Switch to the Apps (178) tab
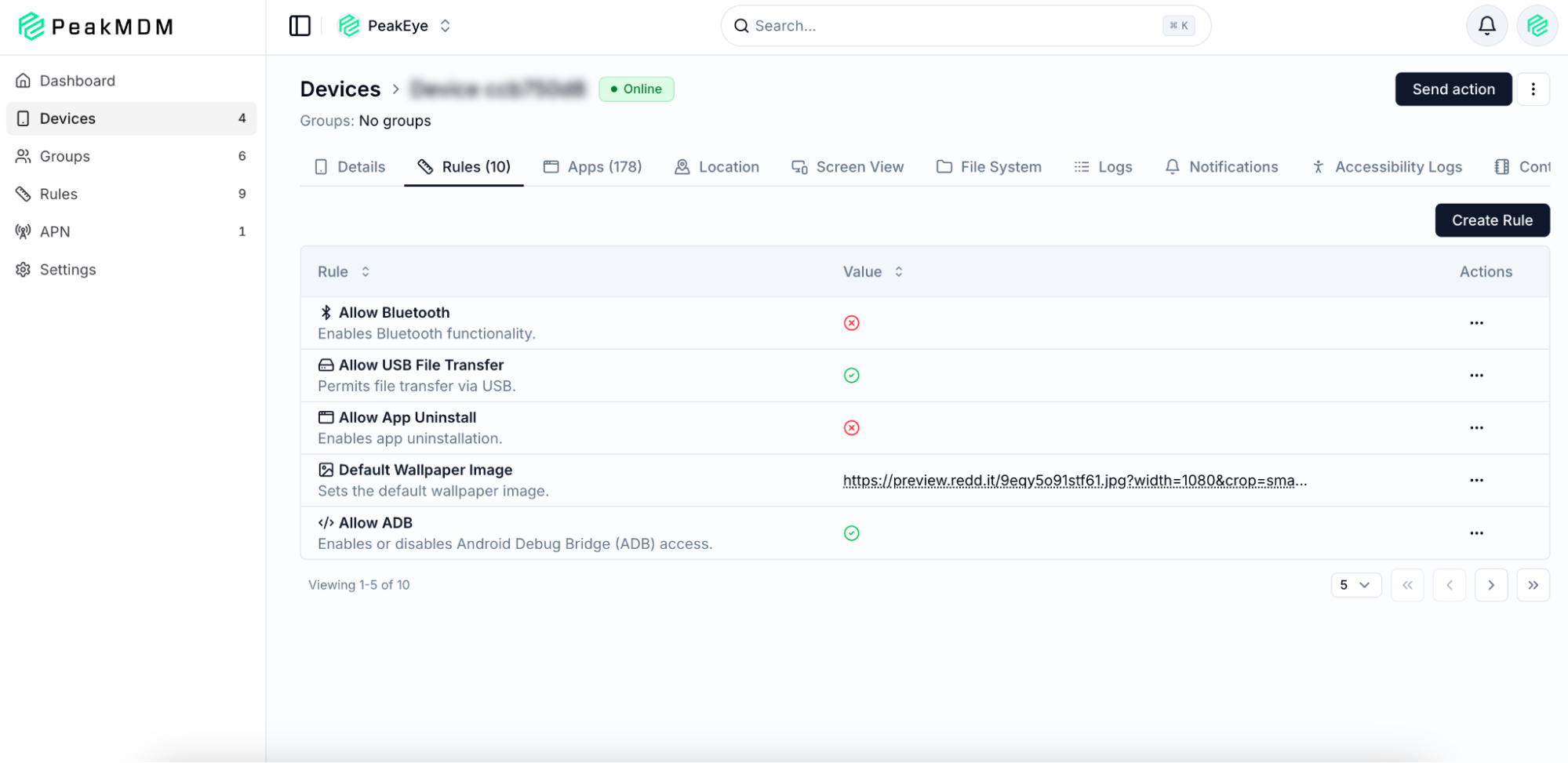The height and width of the screenshot is (763, 1568). [x=593, y=167]
